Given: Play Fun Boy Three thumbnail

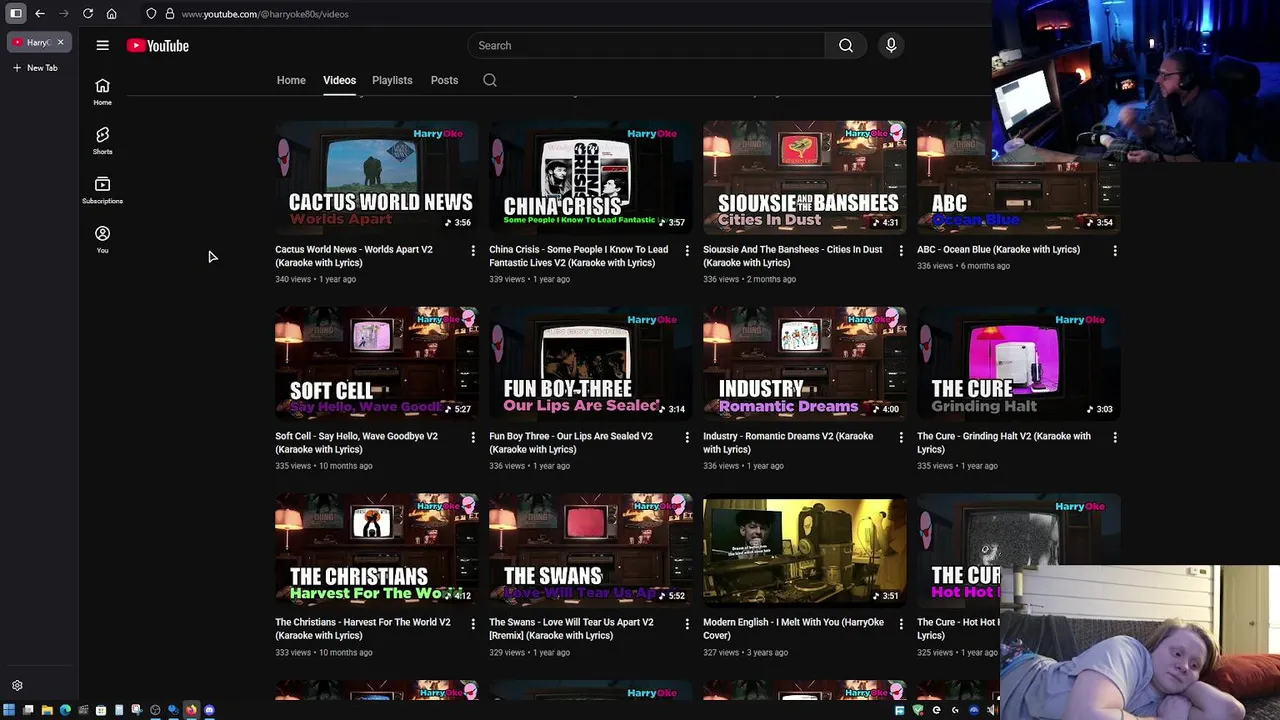Looking at the screenshot, I should [590, 364].
